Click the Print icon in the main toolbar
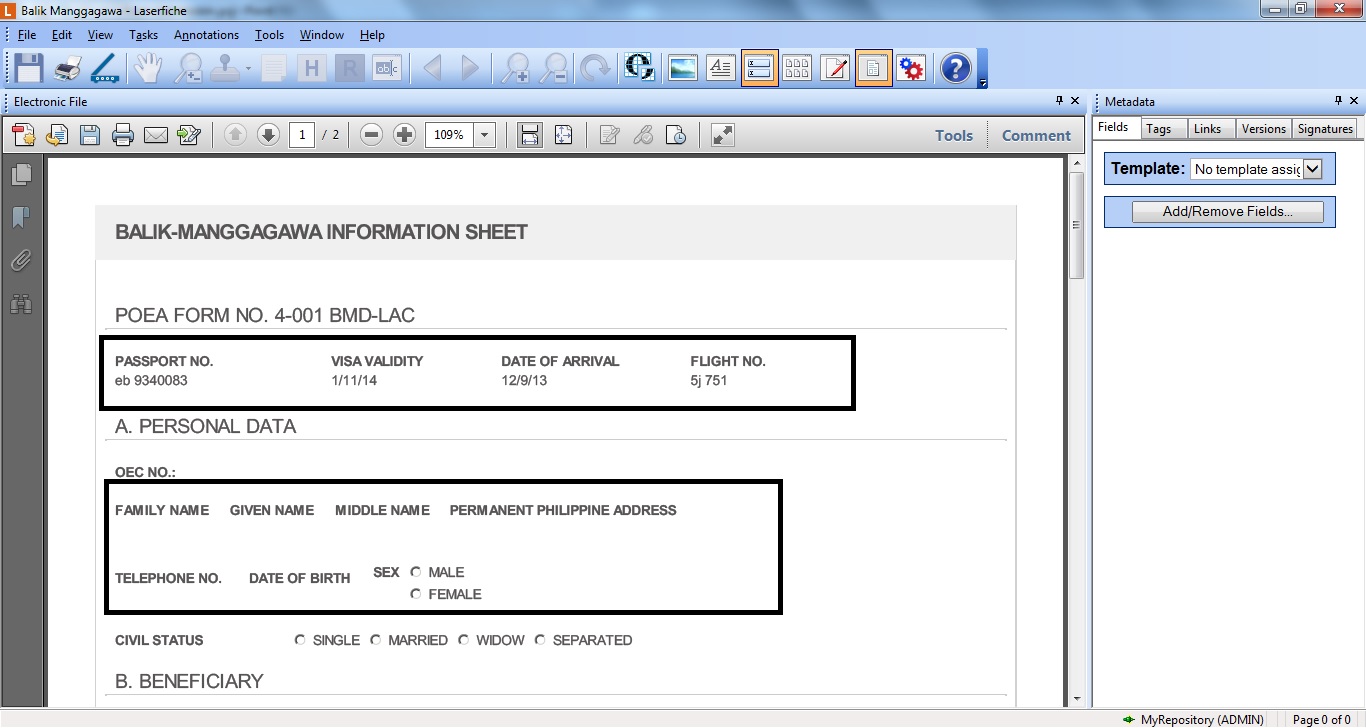 [x=67, y=68]
